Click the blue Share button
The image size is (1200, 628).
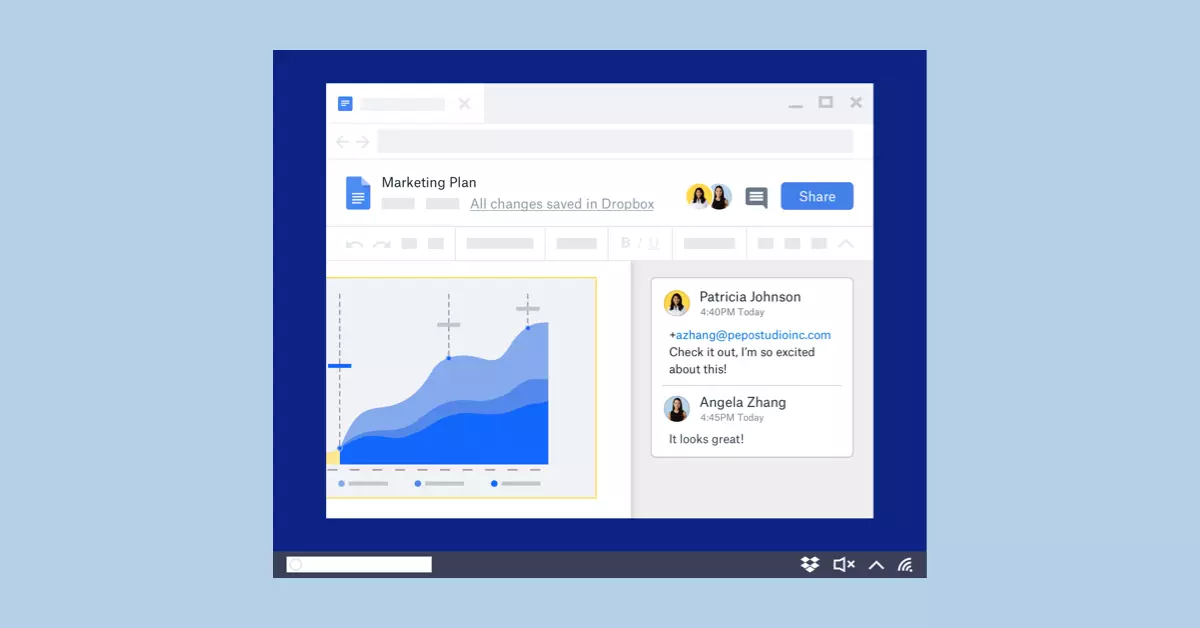coord(817,196)
